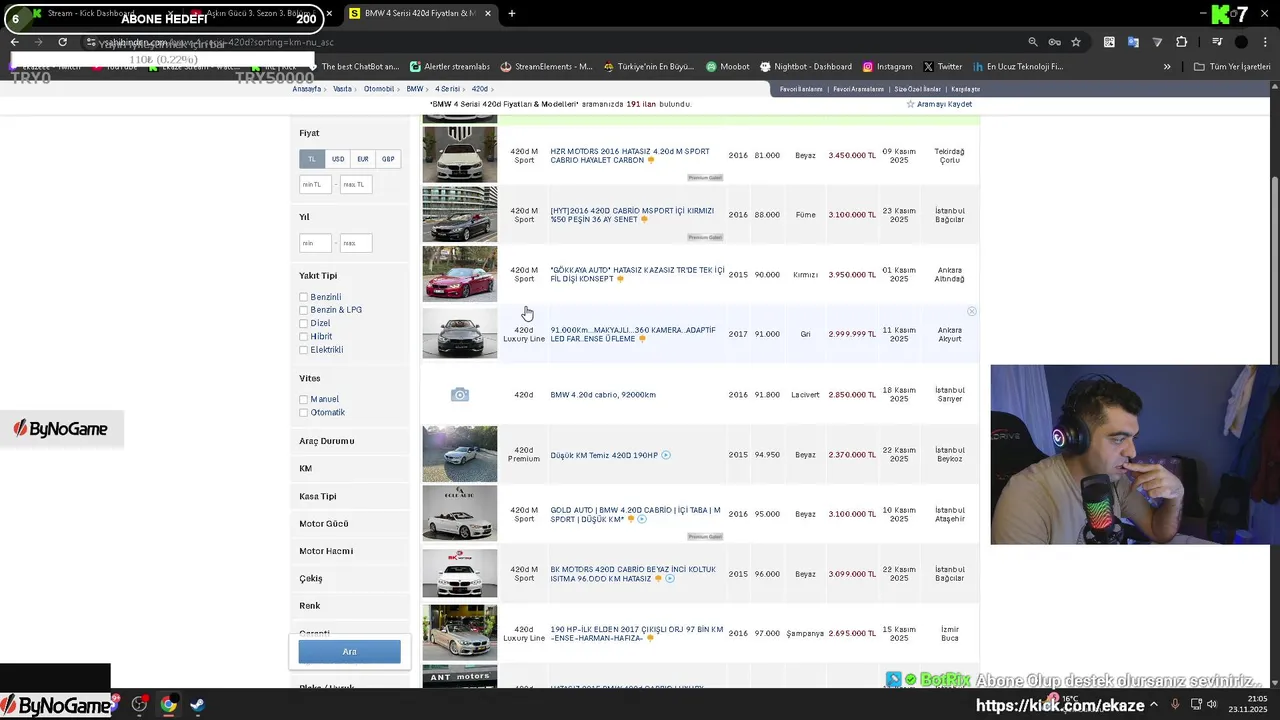Open the extensions puzzle icon
Screen dimensions: 1280x720
pyautogui.click(x=1182, y=42)
